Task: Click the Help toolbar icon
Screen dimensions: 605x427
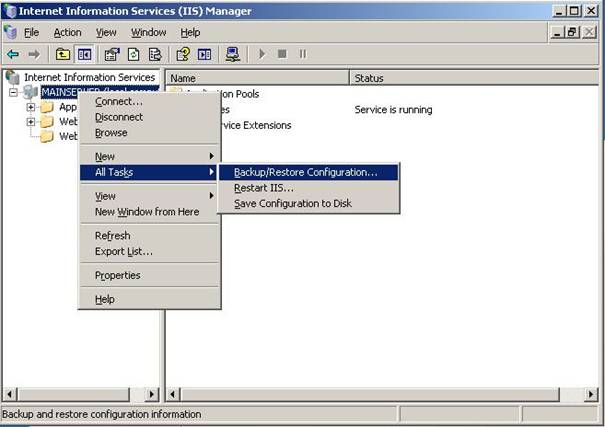Action: coord(183,54)
